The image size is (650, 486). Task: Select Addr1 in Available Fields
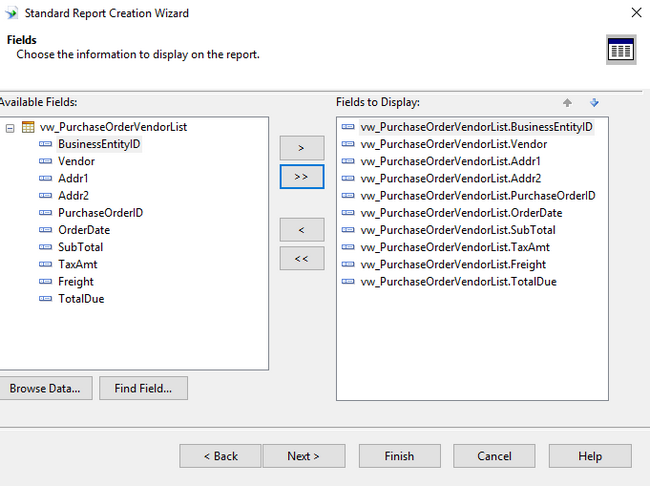pyautogui.click(x=73, y=178)
